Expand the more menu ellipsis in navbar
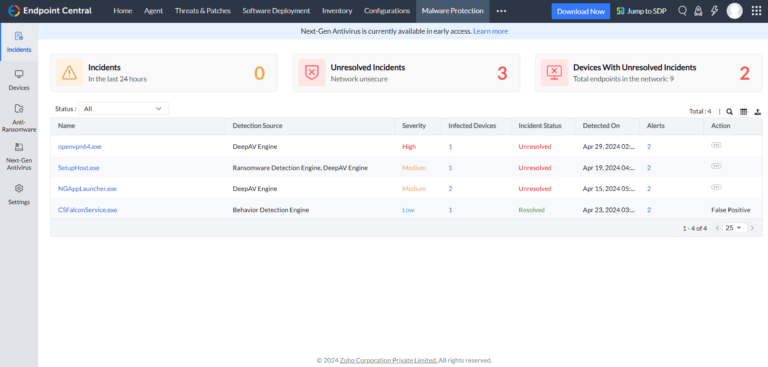Viewport: 768px width, 367px height. pyautogui.click(x=501, y=11)
